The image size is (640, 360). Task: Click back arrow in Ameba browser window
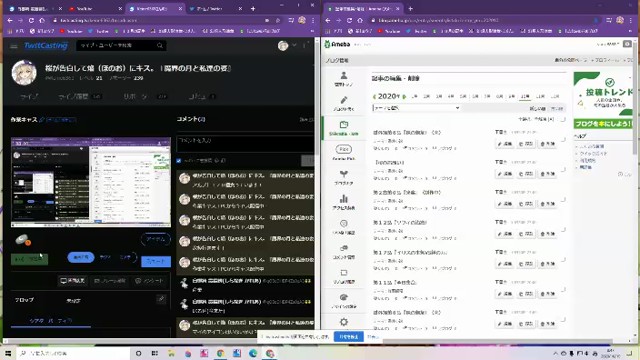[328, 20]
